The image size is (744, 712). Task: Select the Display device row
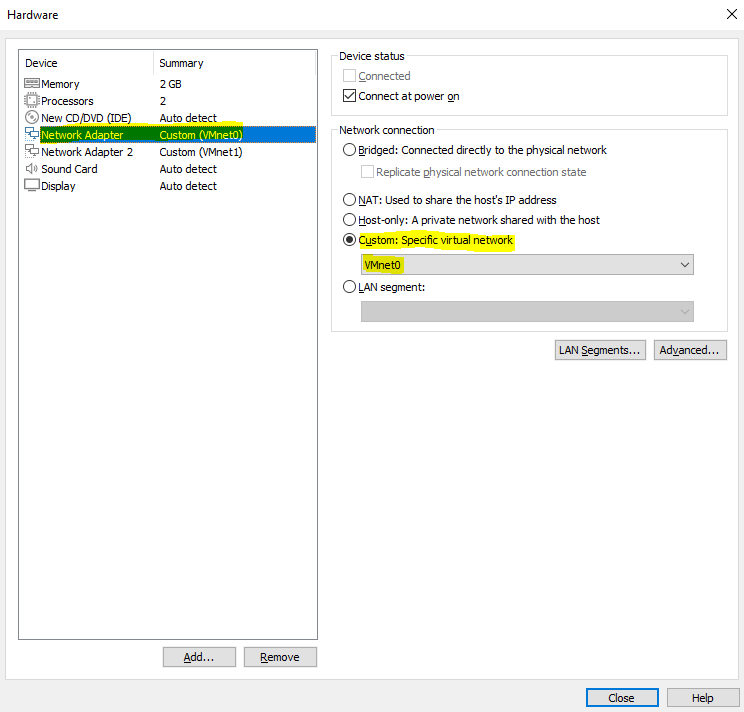(x=168, y=186)
